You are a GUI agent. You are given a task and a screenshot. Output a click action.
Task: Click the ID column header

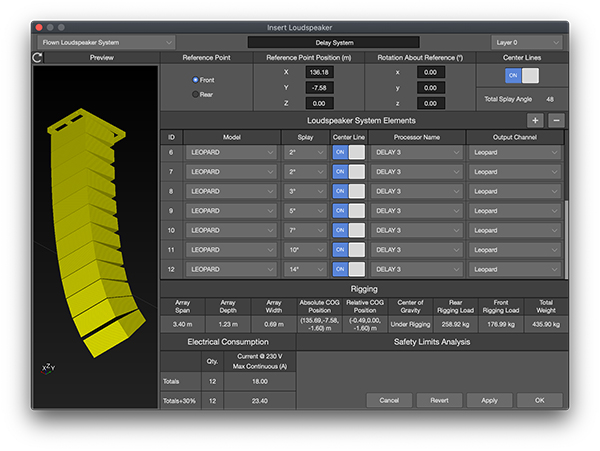click(x=171, y=137)
